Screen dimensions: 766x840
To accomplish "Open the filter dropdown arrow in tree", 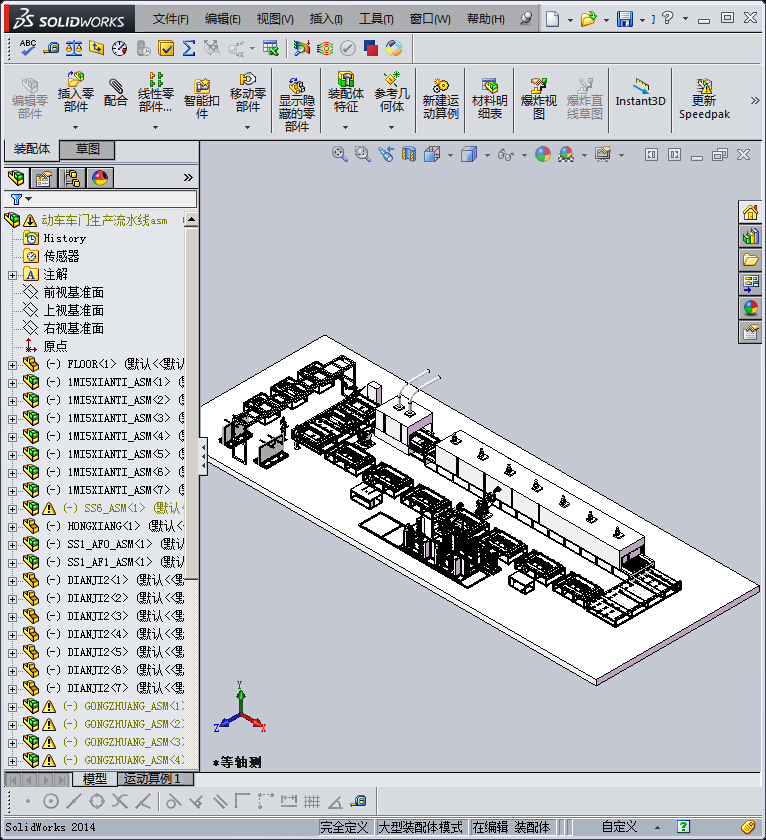I will click(28, 199).
